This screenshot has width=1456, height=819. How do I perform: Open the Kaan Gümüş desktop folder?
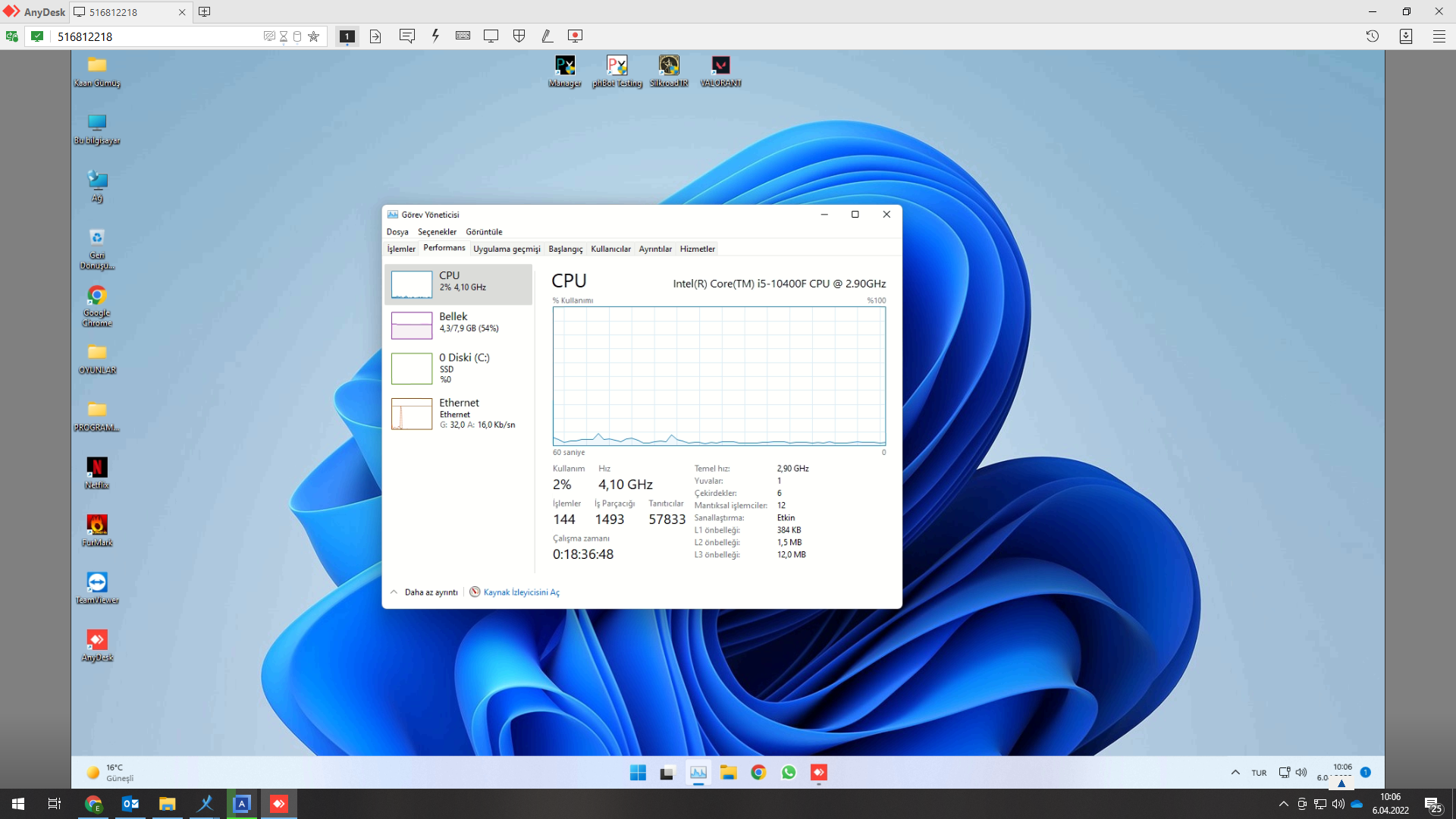[x=97, y=72]
